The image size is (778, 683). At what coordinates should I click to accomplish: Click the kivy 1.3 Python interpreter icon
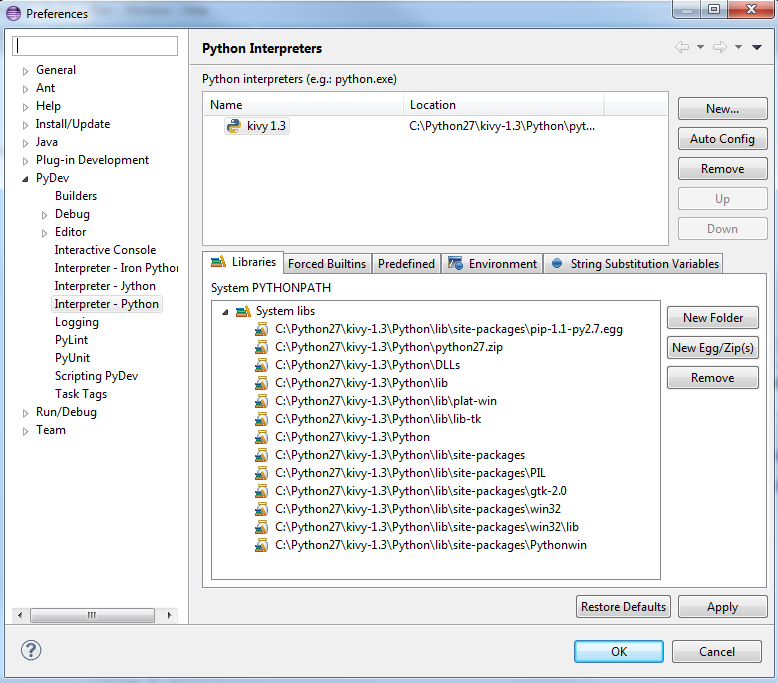(x=234, y=126)
